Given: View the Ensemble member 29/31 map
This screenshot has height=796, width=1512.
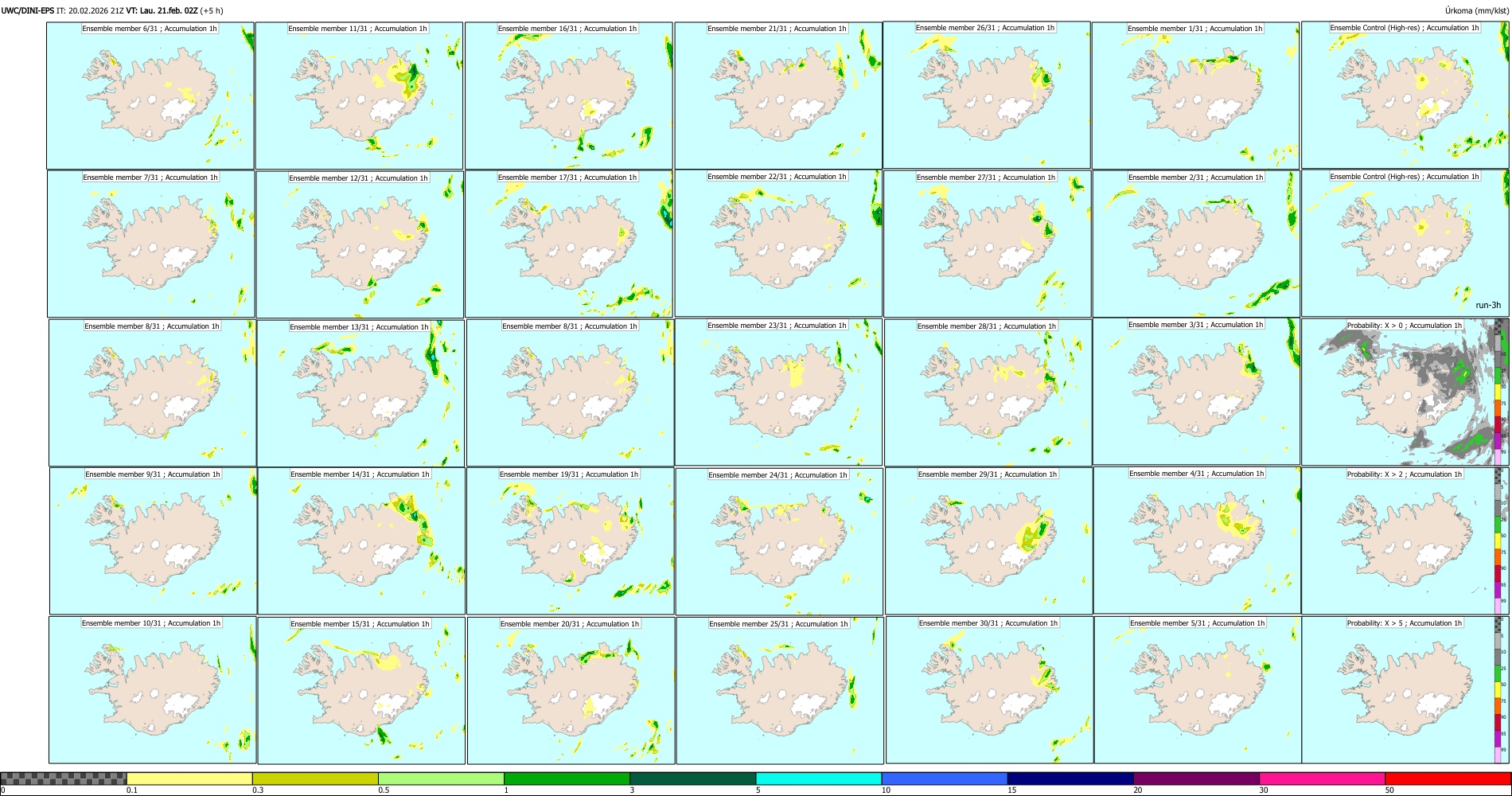Looking at the screenshot, I should click(988, 541).
